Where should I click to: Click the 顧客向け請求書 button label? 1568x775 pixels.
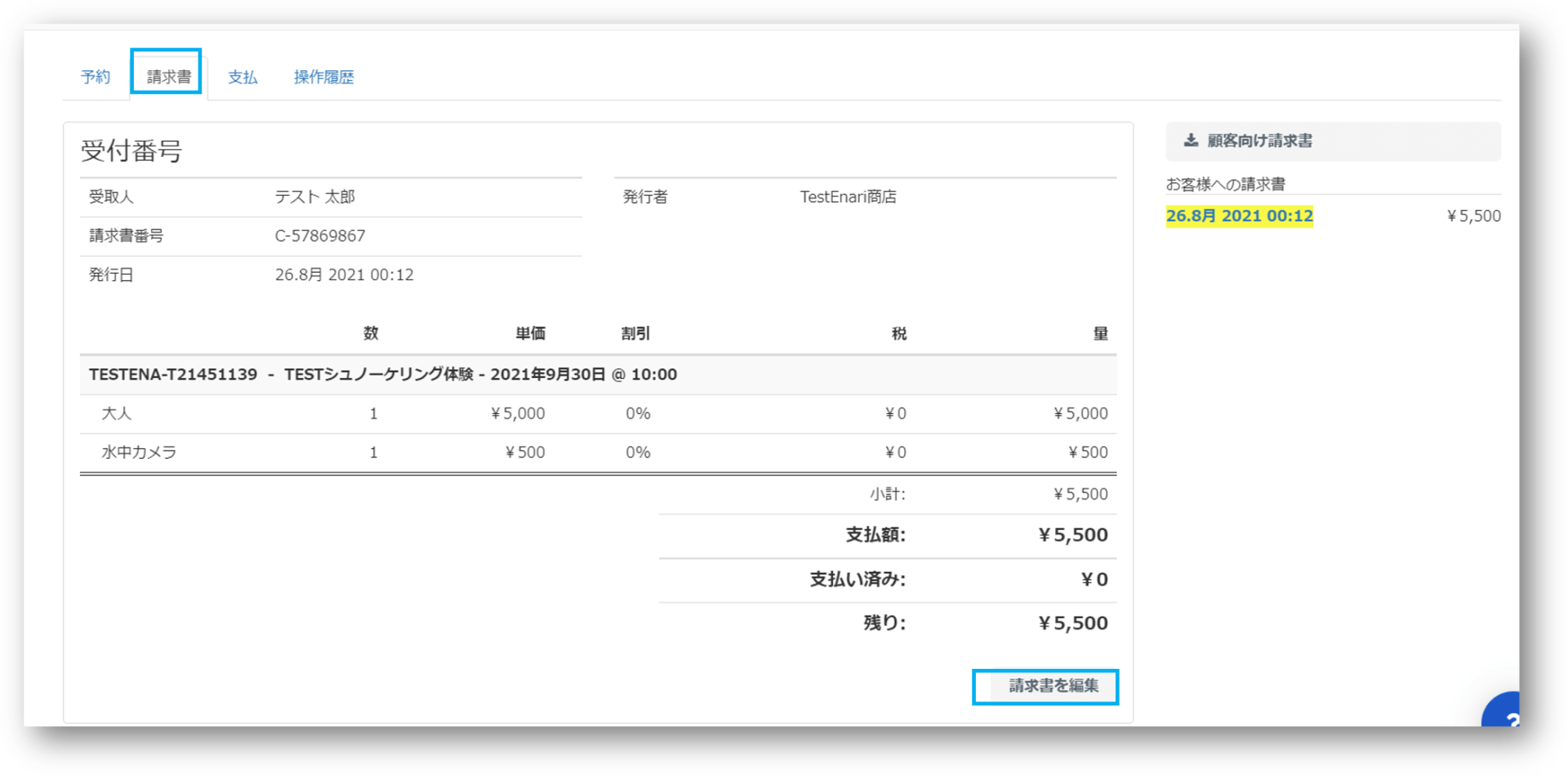[1259, 140]
